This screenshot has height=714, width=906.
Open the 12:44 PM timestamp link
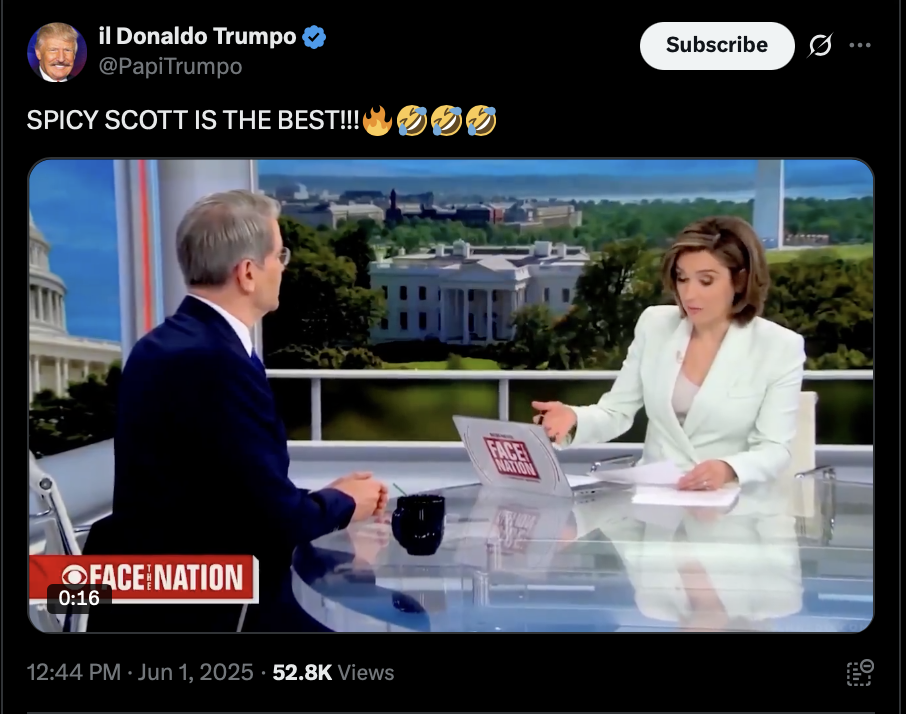74,672
